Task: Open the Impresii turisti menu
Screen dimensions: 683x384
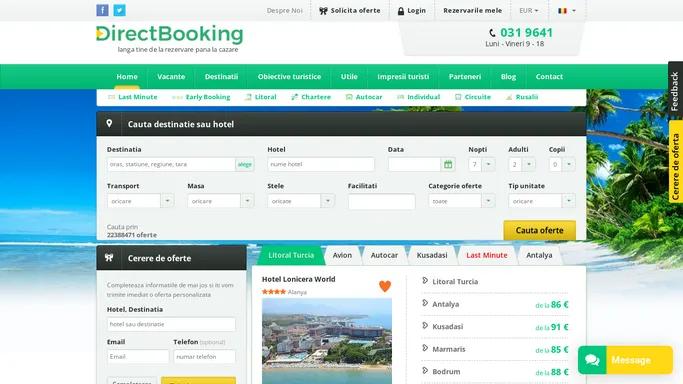Action: click(403, 77)
